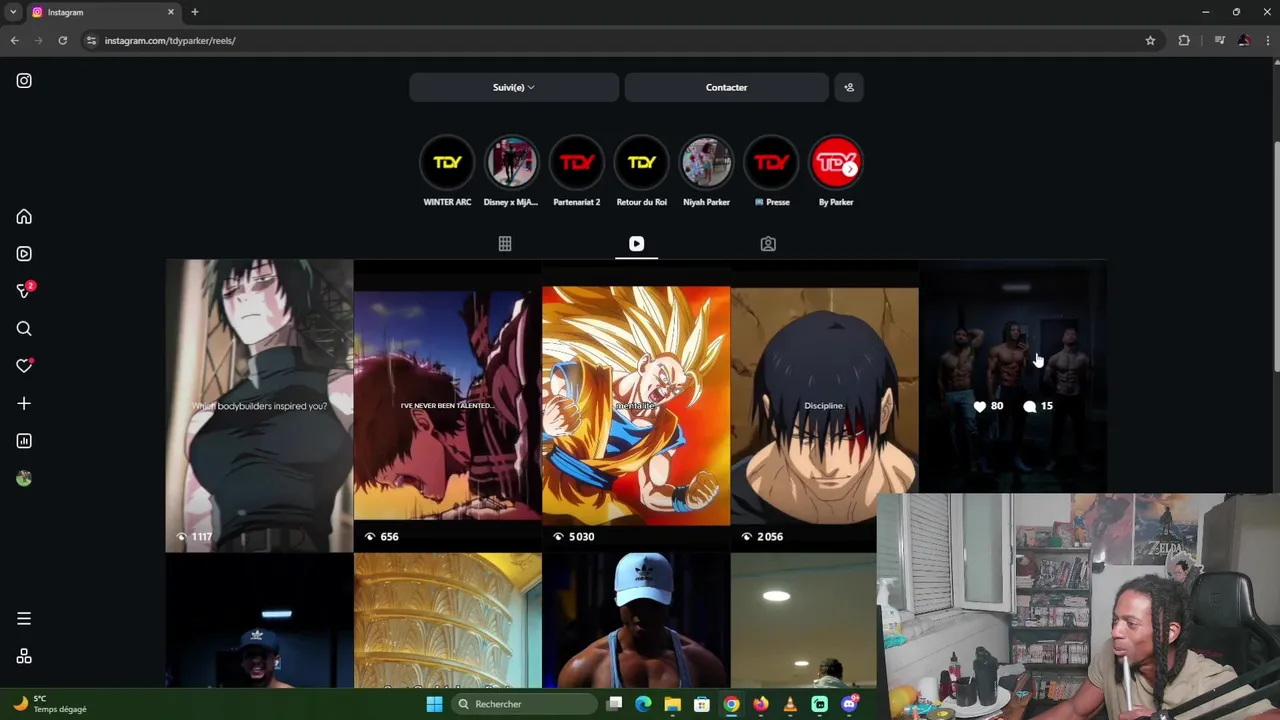Go to Instagram Home via sidebar icon

(24, 217)
